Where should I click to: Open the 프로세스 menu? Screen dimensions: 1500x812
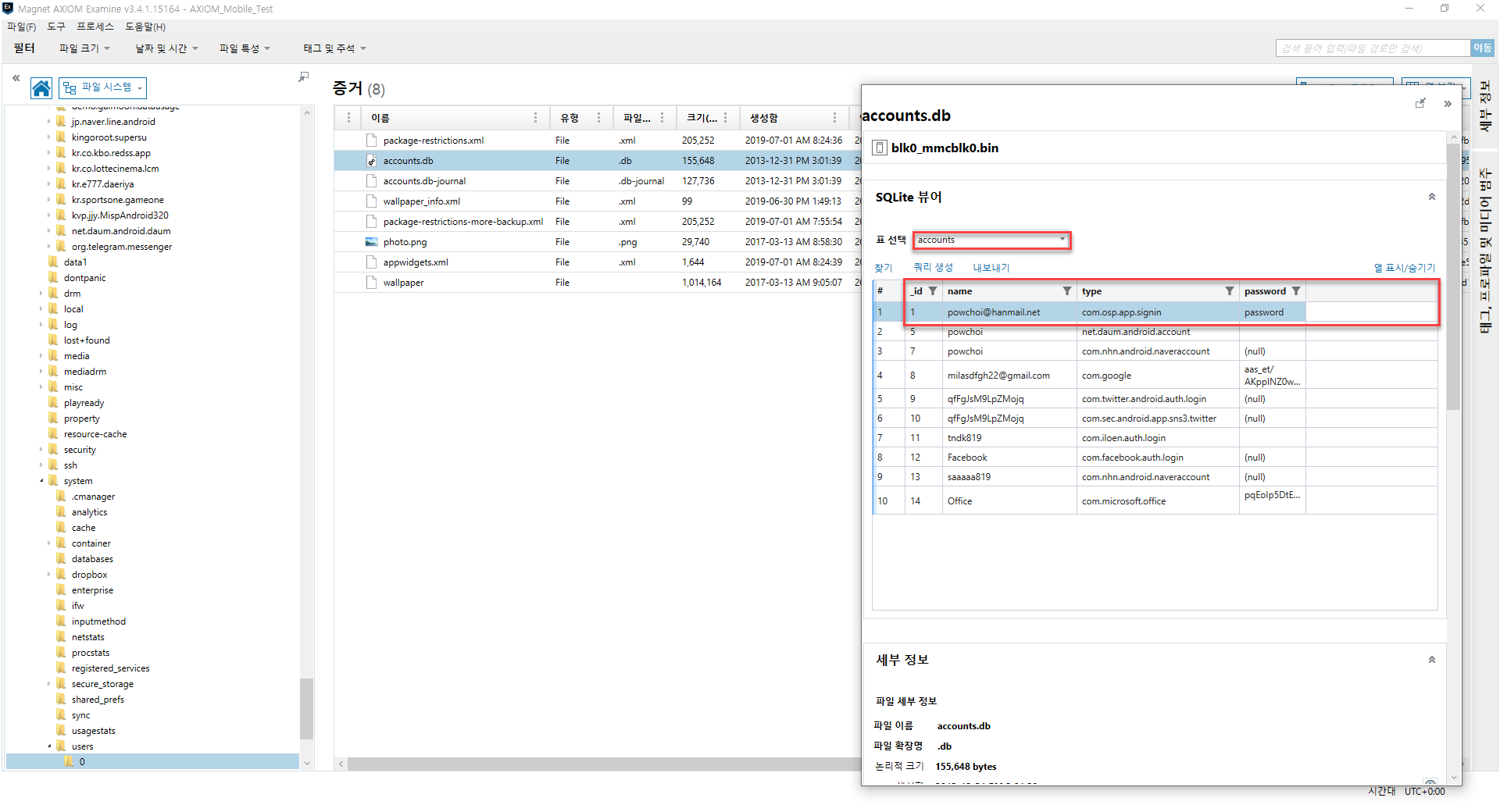pyautogui.click(x=95, y=27)
